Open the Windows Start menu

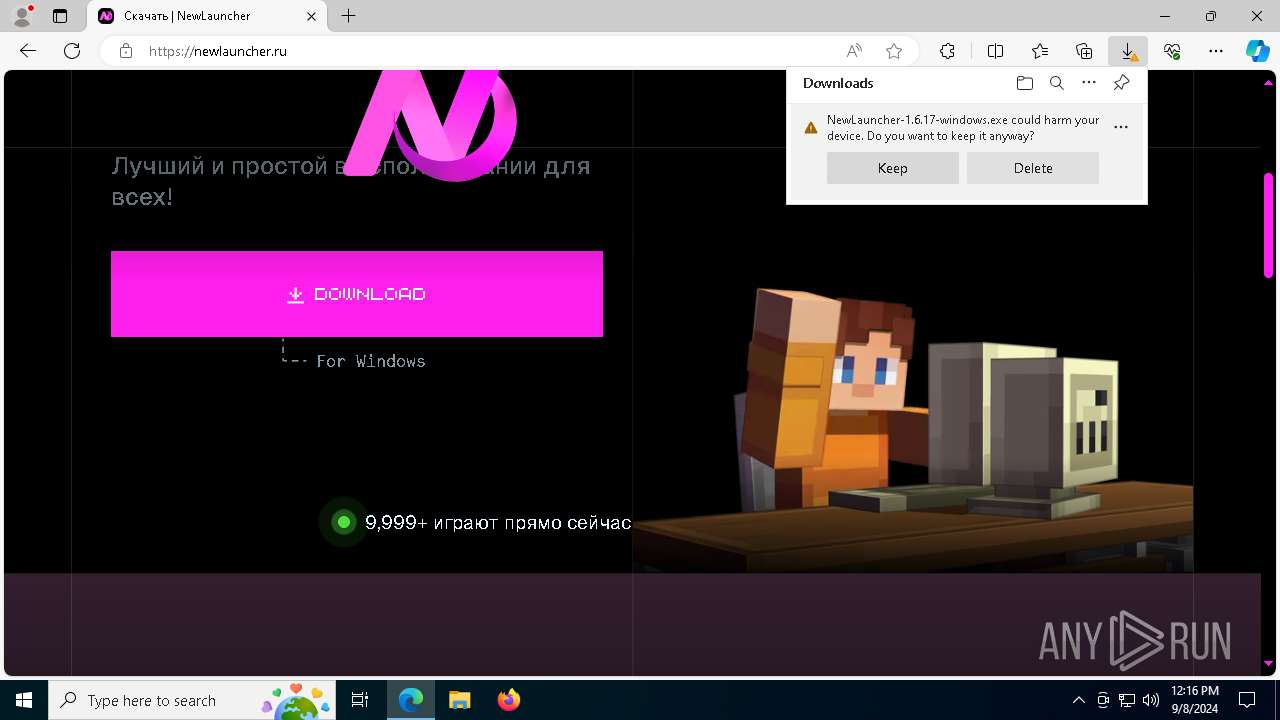[24, 700]
